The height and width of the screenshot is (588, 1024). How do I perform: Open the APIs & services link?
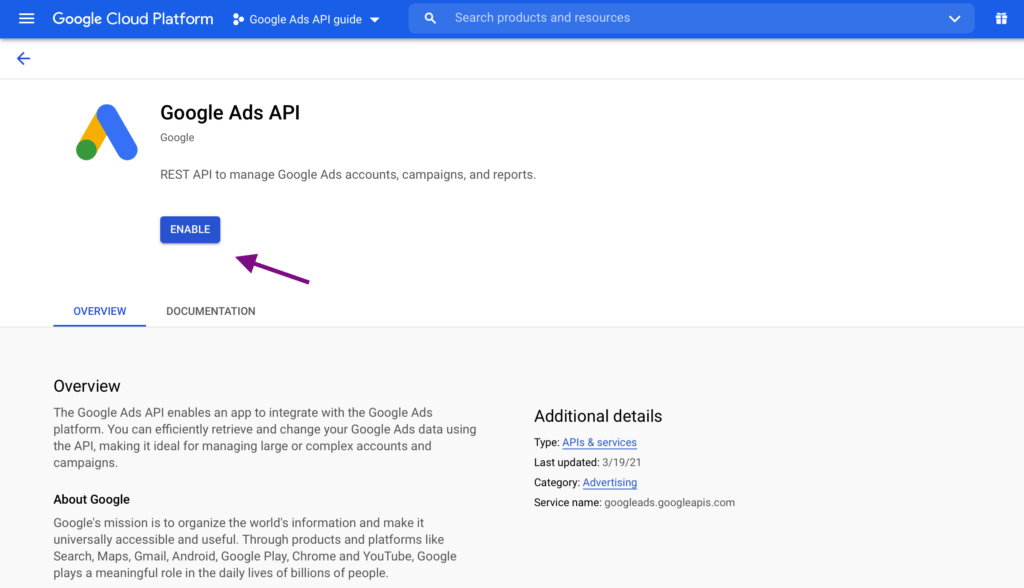pyautogui.click(x=599, y=442)
